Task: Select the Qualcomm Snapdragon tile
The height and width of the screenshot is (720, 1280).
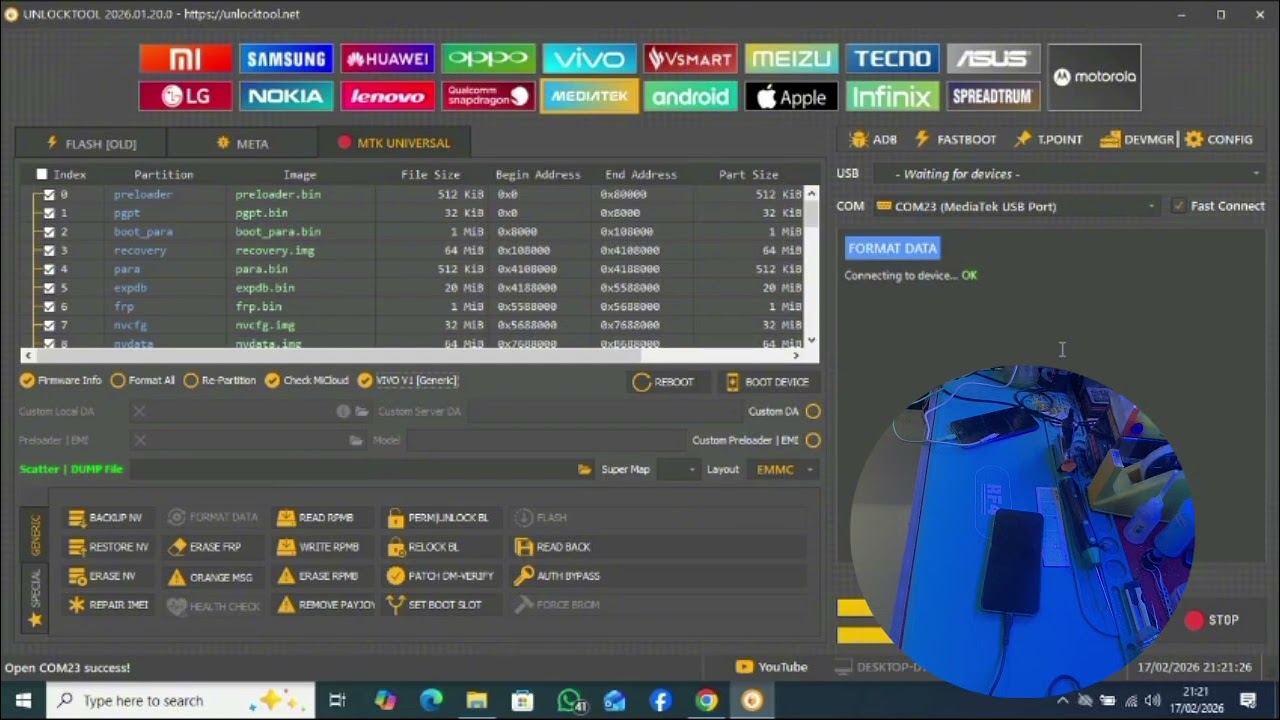Action: (x=489, y=96)
